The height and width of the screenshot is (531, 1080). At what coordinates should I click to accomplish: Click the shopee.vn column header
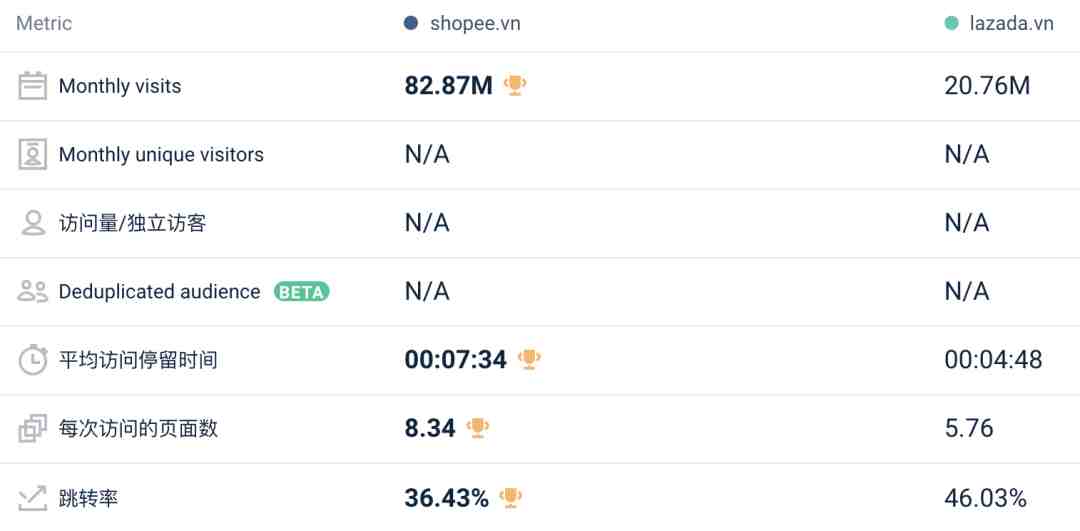click(475, 24)
